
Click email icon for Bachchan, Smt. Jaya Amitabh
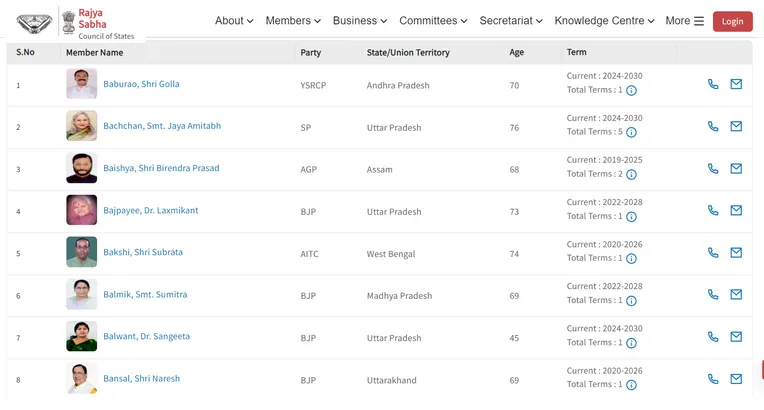click(x=736, y=126)
